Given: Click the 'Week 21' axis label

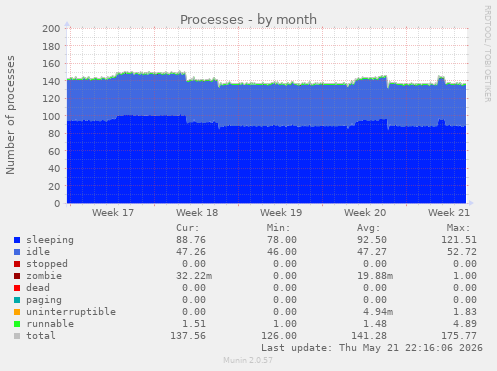Looking at the screenshot, I should 449,213.
